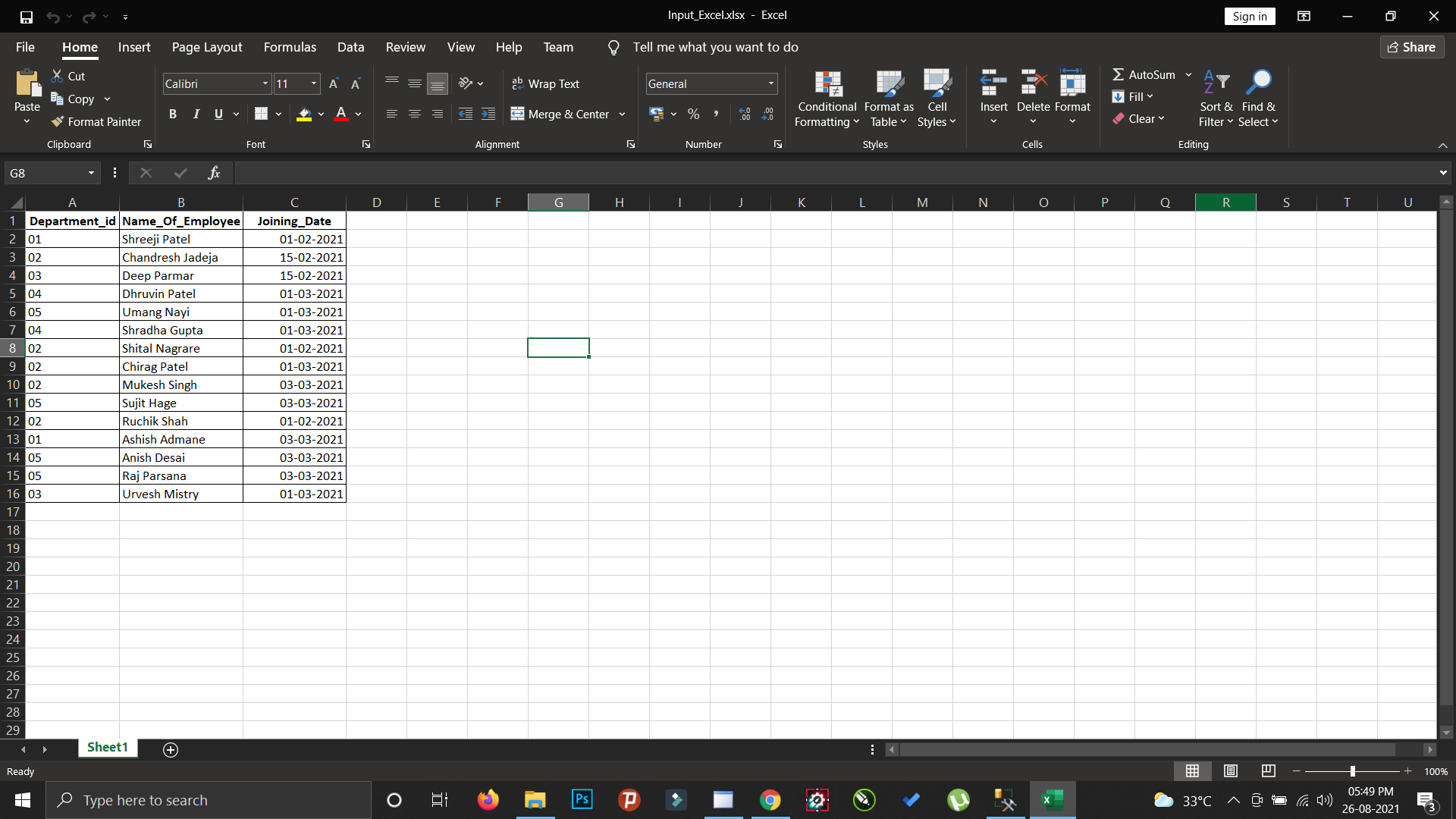
Task: Click the Format Painter brush icon
Action: click(x=58, y=121)
